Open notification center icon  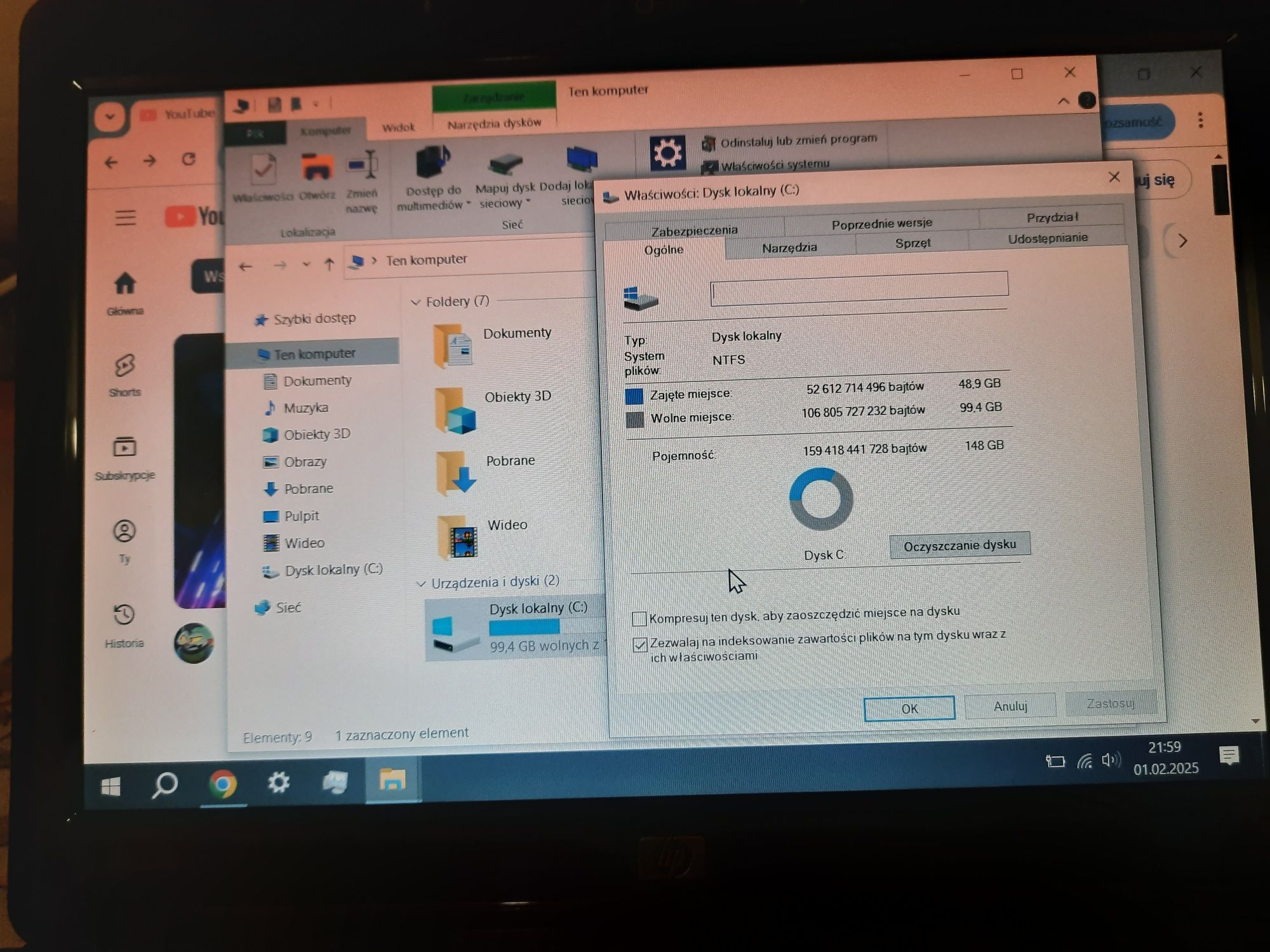click(x=1229, y=755)
